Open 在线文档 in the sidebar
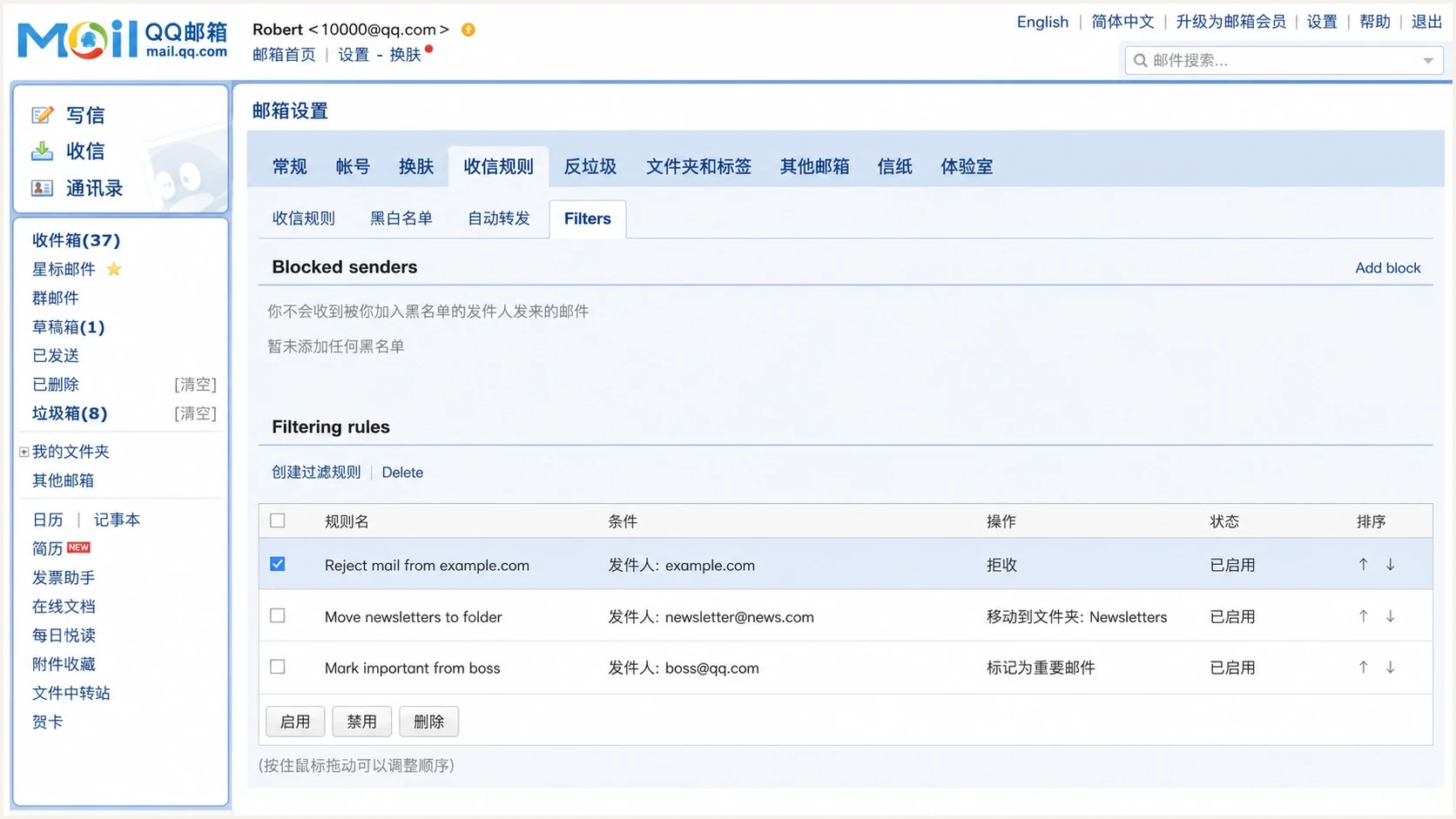This screenshot has width=1456, height=819. coord(64,606)
